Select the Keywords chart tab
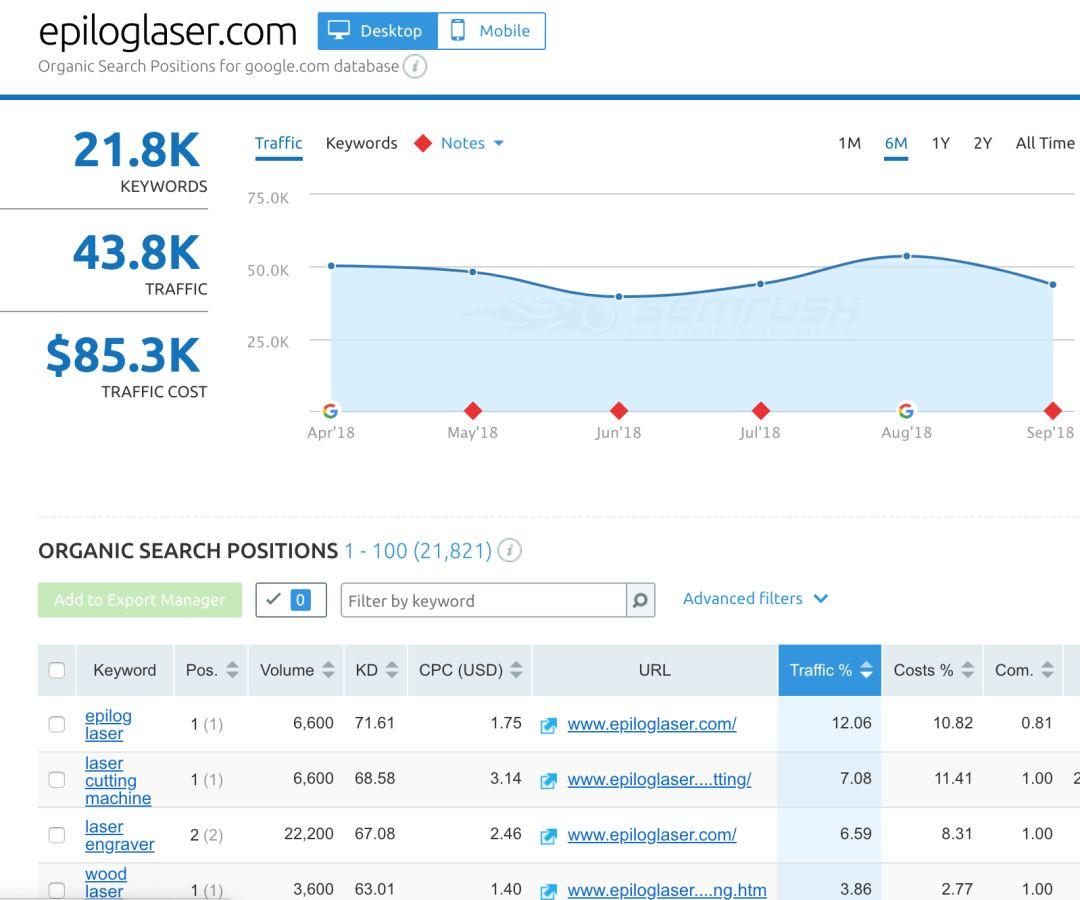The height and width of the screenshot is (900, 1080). [x=362, y=143]
